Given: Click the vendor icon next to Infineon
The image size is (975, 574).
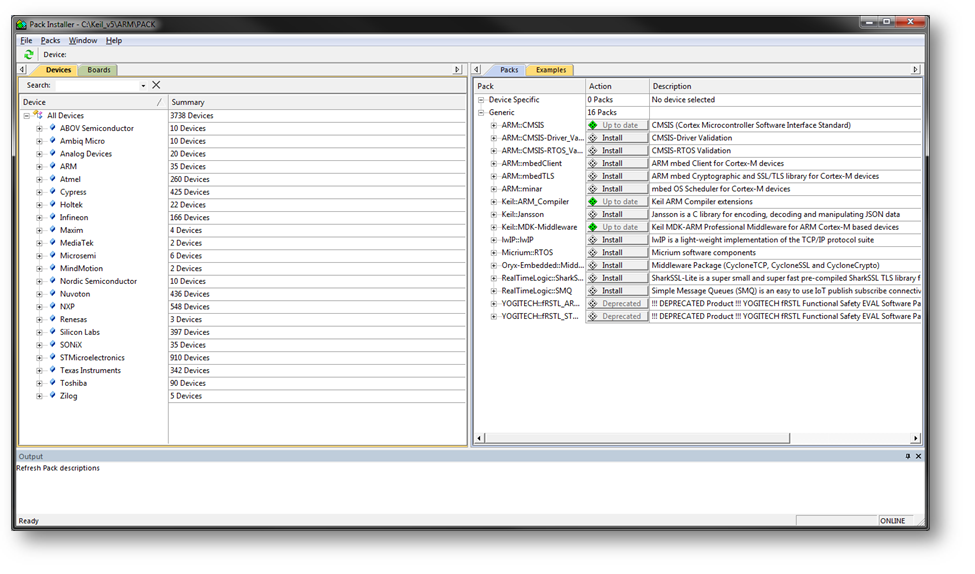Looking at the screenshot, I should pyautogui.click(x=52, y=217).
